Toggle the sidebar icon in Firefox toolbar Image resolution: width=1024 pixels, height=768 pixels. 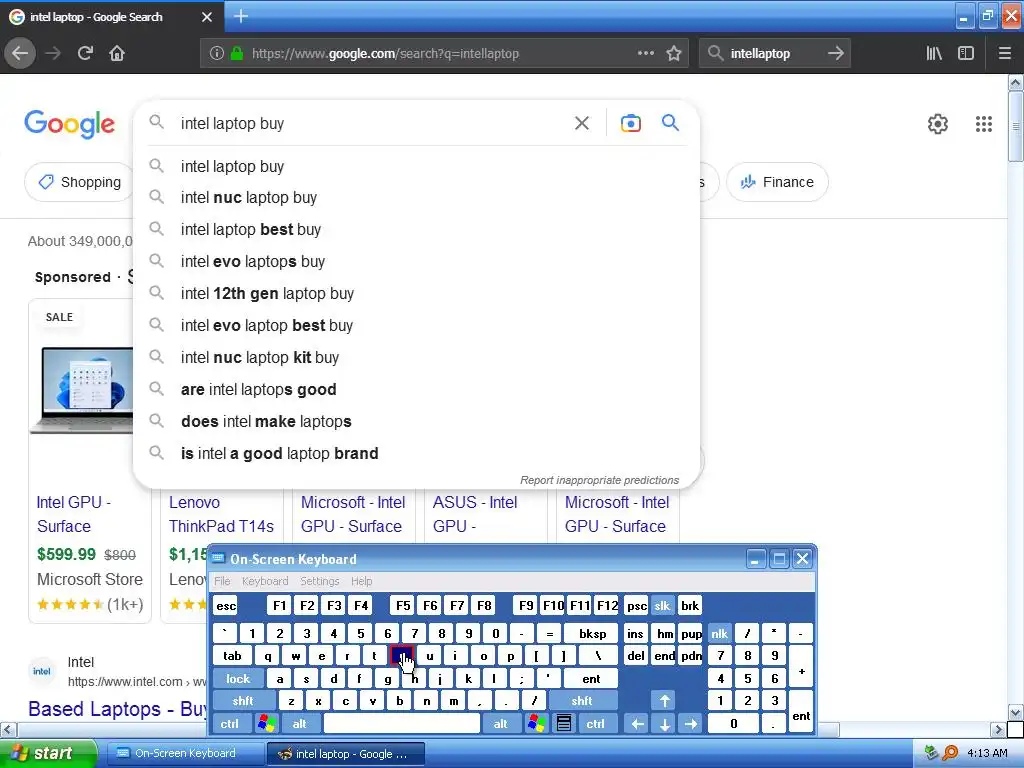(x=966, y=53)
